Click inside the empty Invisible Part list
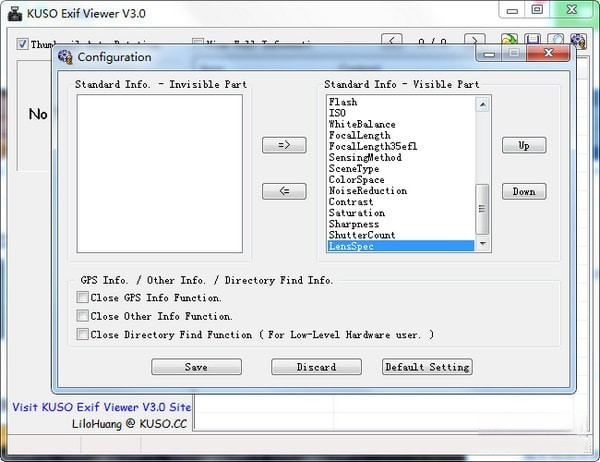Viewport: 600px width, 462px height. 160,173
